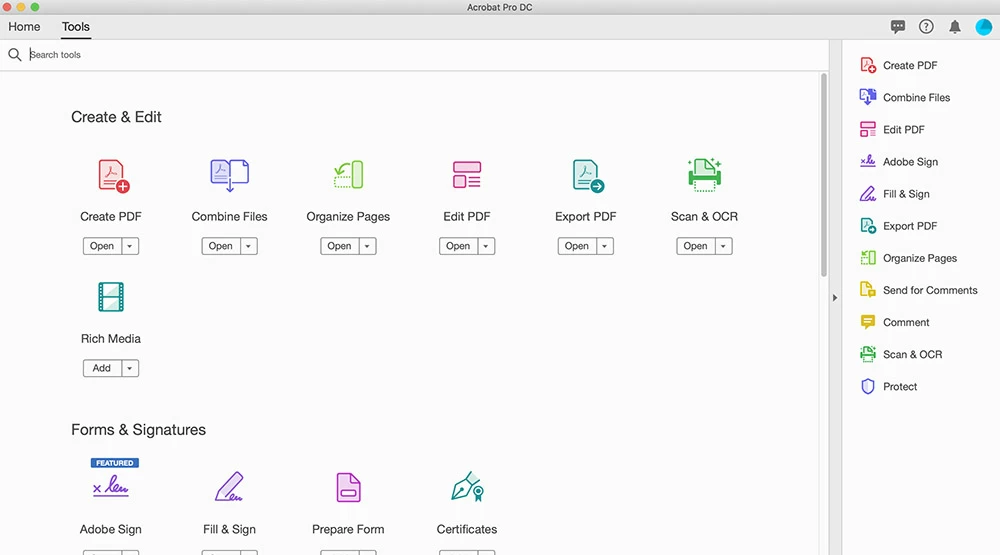The image size is (1000, 555).
Task: Click the notifications bell icon
Action: (955, 27)
